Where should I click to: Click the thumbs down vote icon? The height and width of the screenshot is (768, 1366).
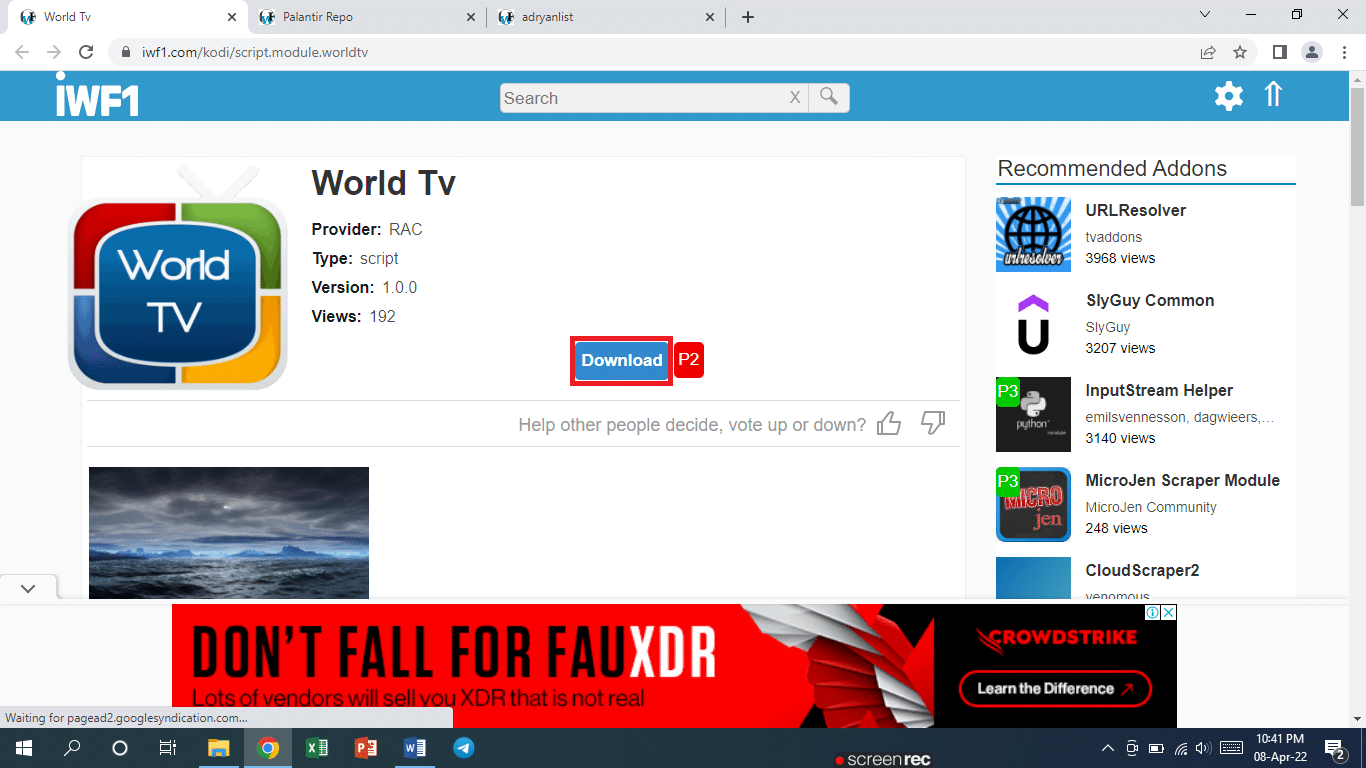933,424
